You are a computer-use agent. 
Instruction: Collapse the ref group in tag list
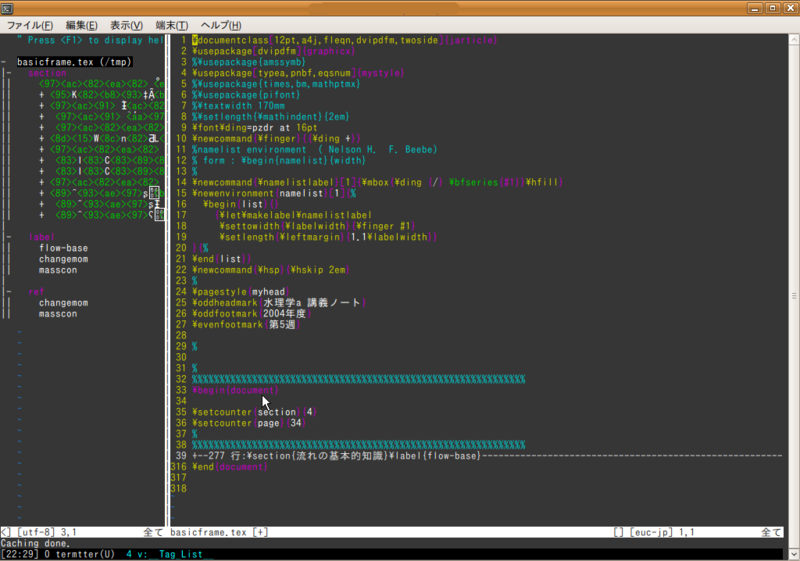pyautogui.click(x=9, y=292)
